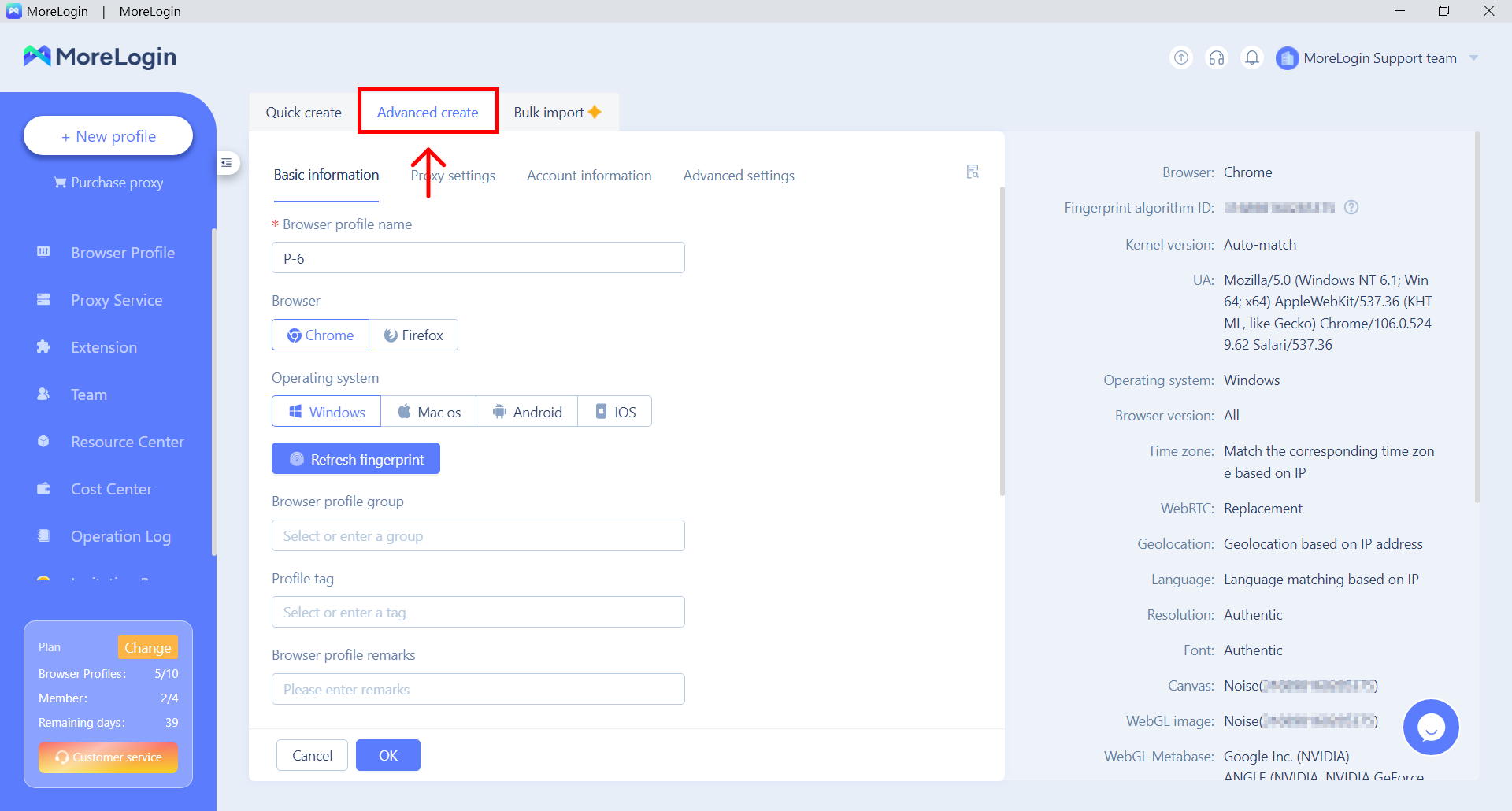This screenshot has width=1512, height=811.
Task: Choose Android operating system
Action: click(527, 412)
